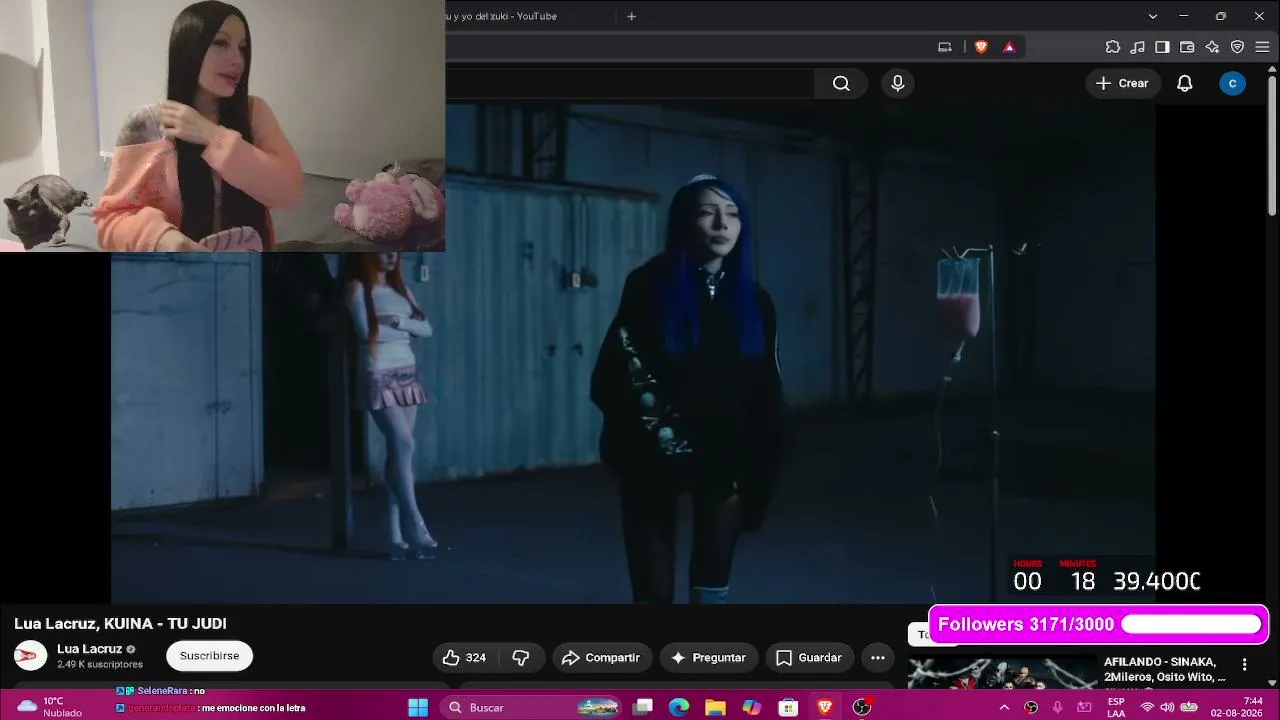This screenshot has width=1280, height=720.
Task: Click the YouTube search magnifier button
Action: pos(841,84)
